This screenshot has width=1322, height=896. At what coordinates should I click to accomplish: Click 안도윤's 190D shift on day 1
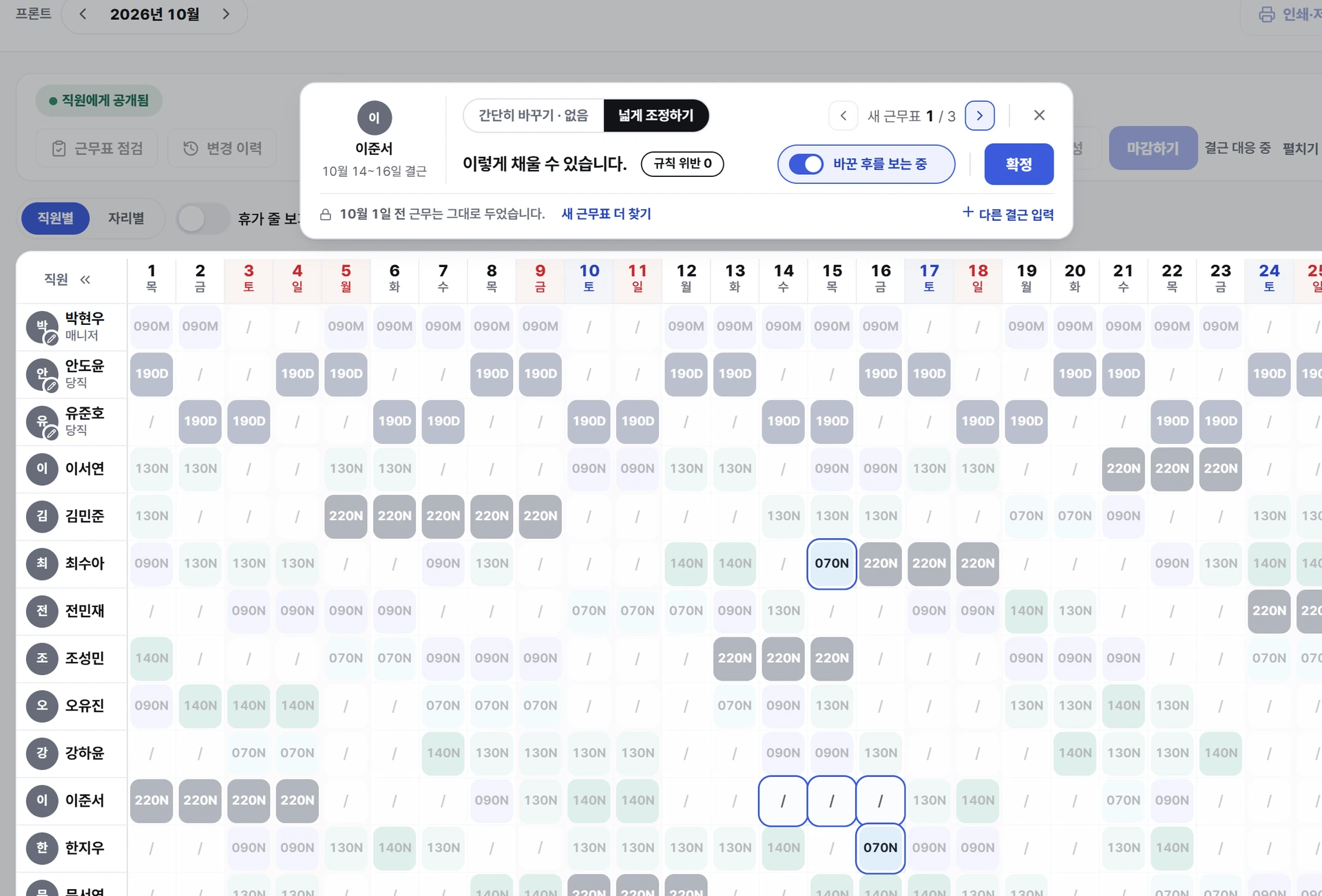point(151,374)
